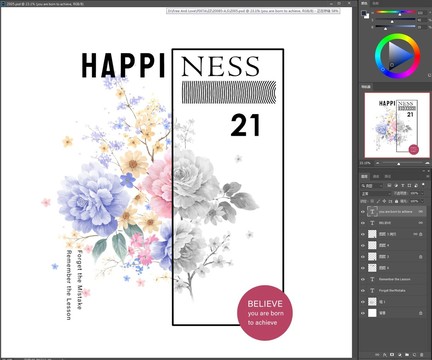The height and width of the screenshot is (360, 432).
Task: Hide the group layer above the background
Action: (x=363, y=302)
